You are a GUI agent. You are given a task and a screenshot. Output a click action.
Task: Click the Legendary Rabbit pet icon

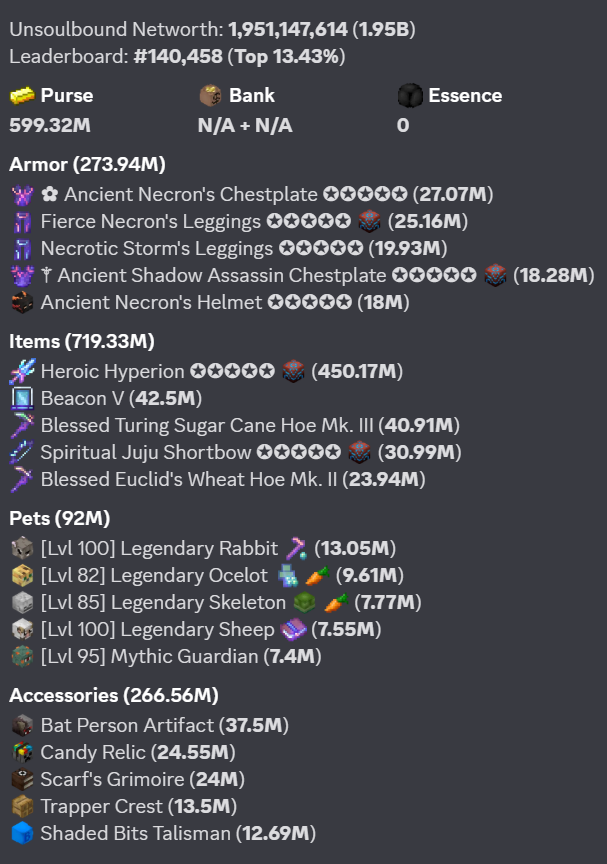[22, 548]
